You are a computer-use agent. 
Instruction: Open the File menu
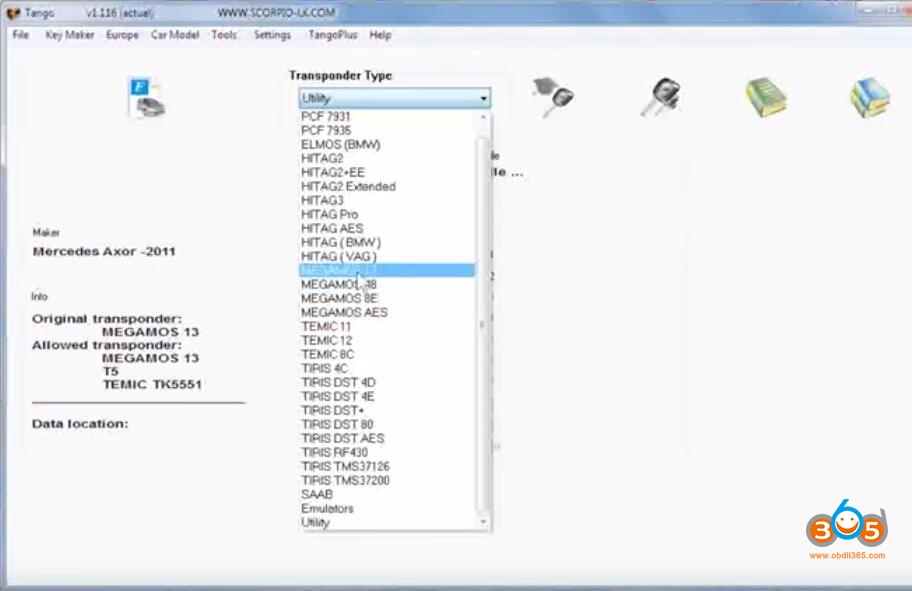pyautogui.click(x=20, y=35)
